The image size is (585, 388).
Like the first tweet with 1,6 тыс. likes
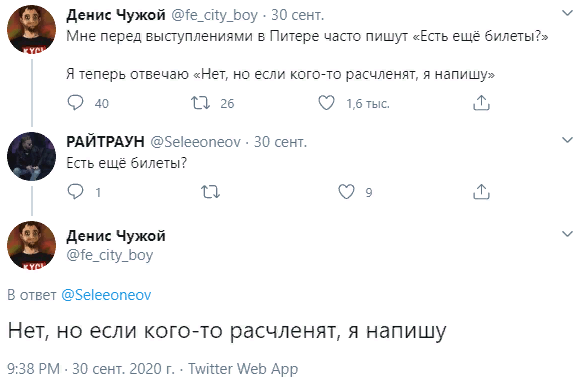[x=326, y=103]
